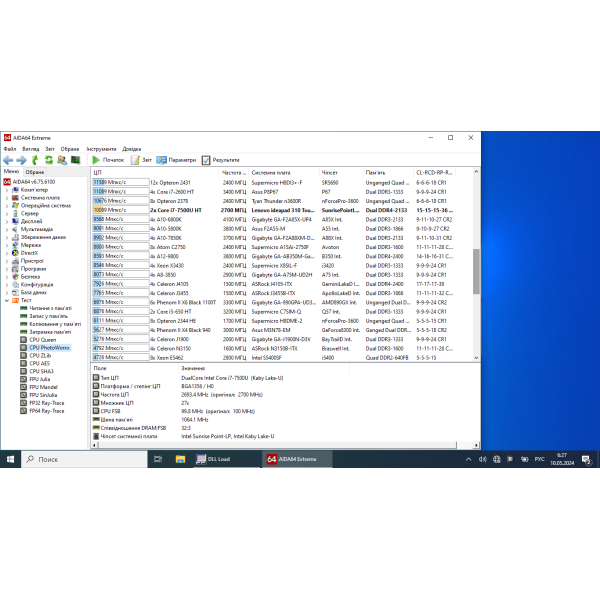The image size is (600, 600).
Task: Expand the Комп'ютер tree node
Action: coord(7,190)
